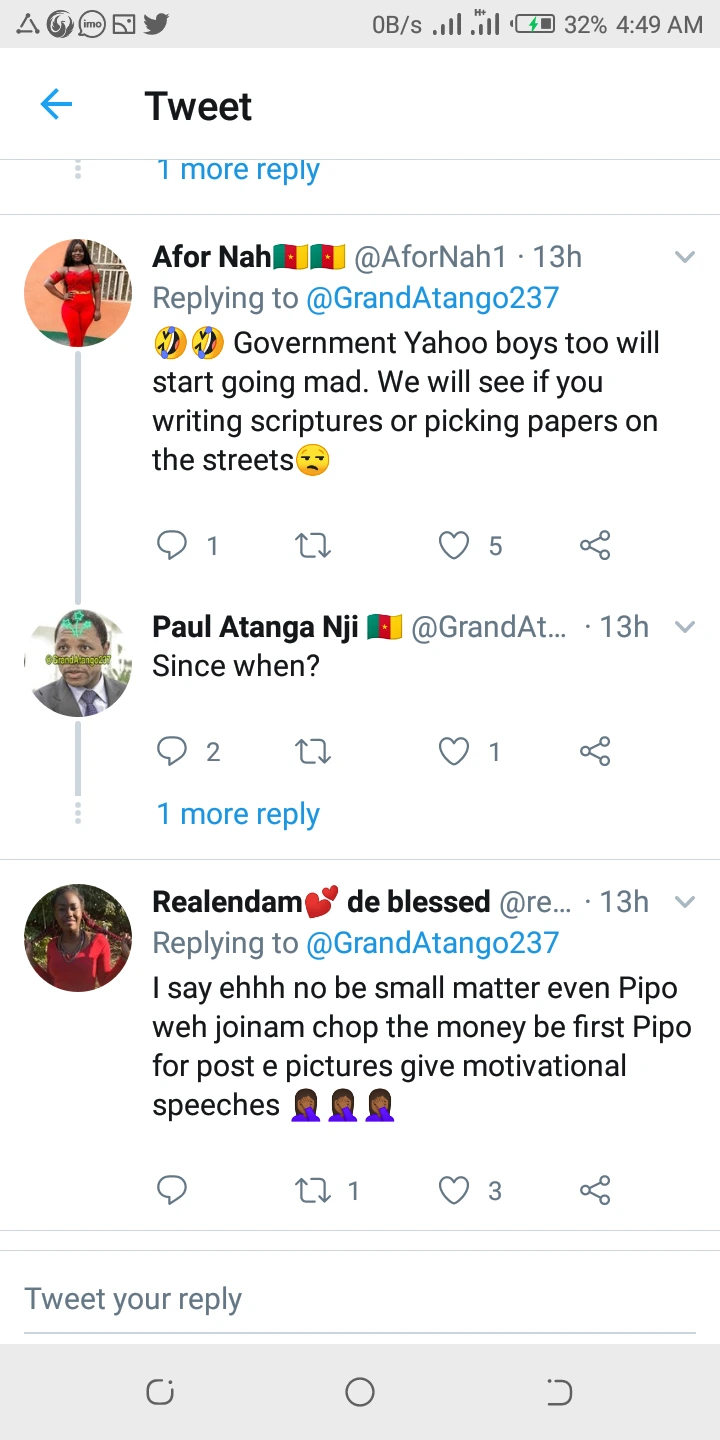Share Paul Atanga Nji's tweet
Screen dimensions: 720x1440
tap(595, 751)
